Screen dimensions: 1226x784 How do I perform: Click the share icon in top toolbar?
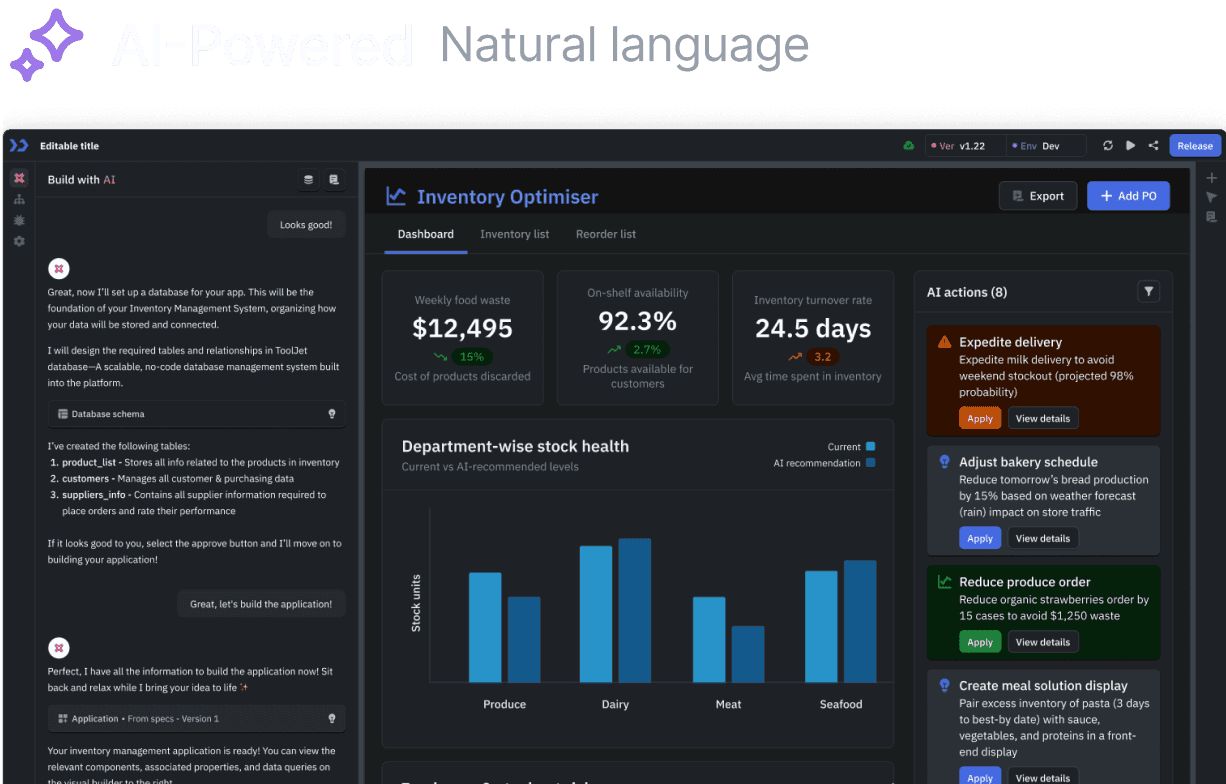pyautogui.click(x=1153, y=146)
